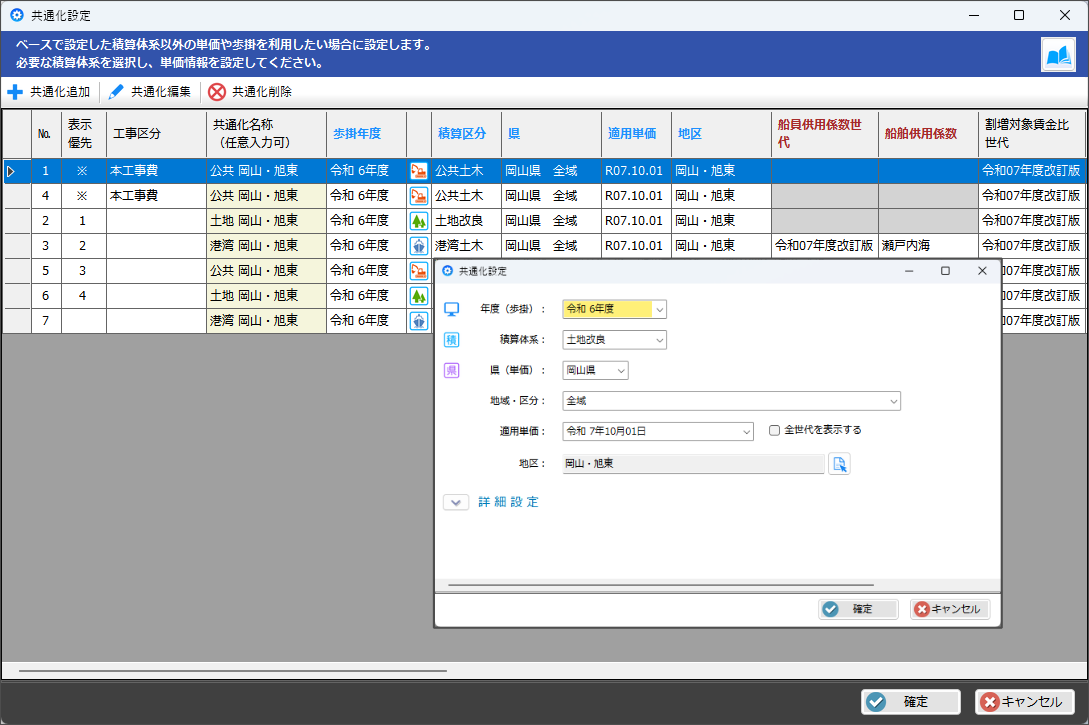Open the 県(単価) dropdown

click(x=621, y=371)
